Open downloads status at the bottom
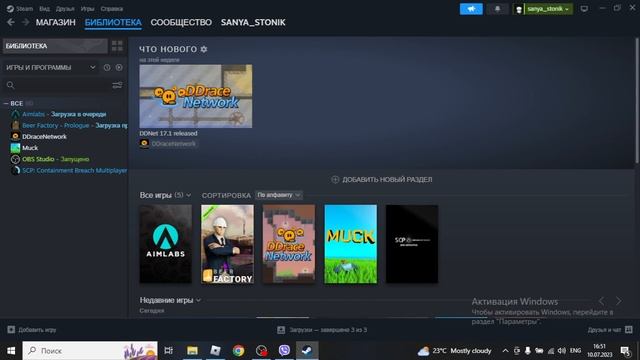The width and height of the screenshot is (640, 360). [x=322, y=330]
